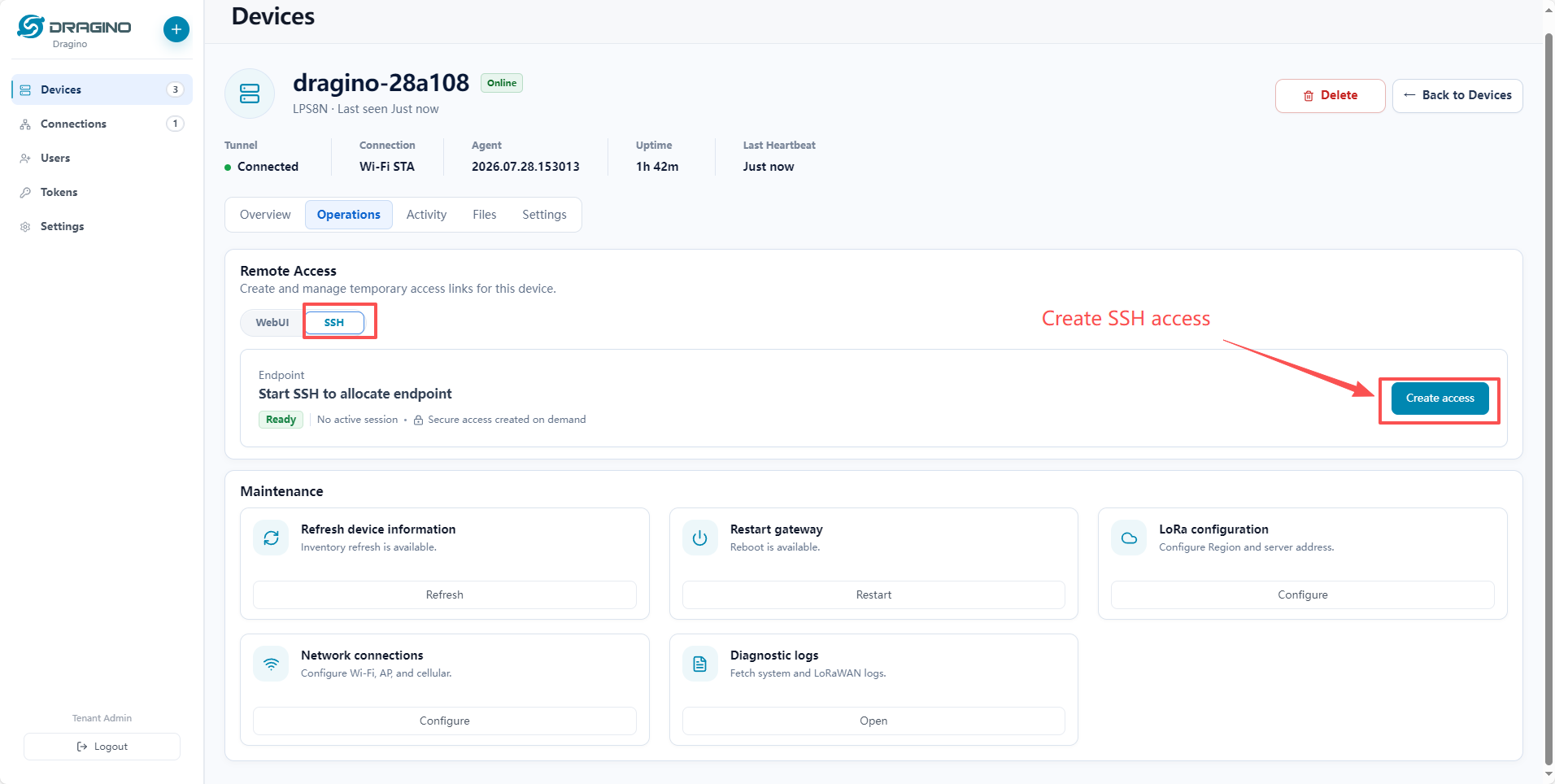Open Settings in the sidebar
The image size is (1555, 784).
point(102,226)
